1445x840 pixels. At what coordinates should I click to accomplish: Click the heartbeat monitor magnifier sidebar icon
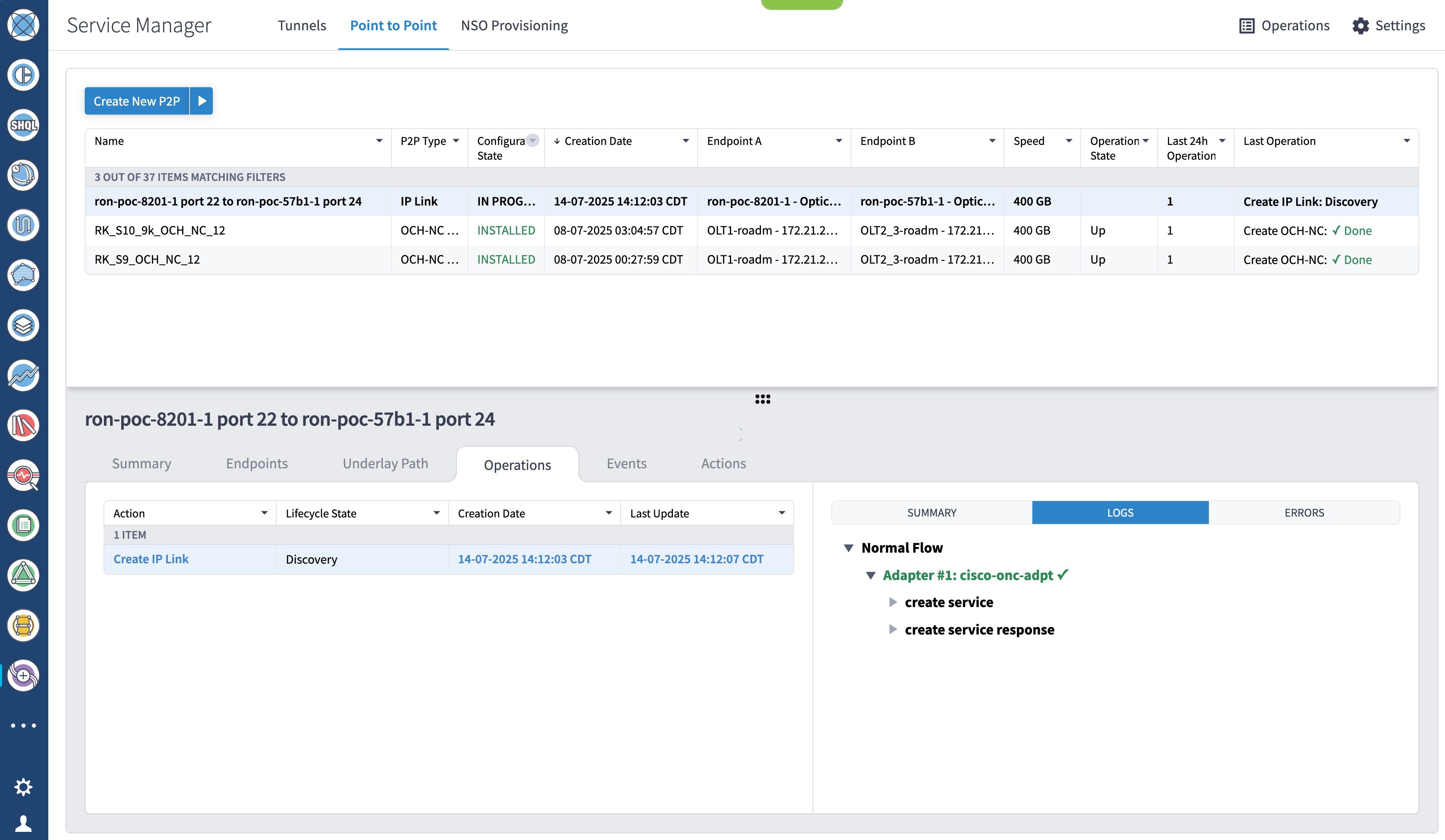tap(23, 475)
